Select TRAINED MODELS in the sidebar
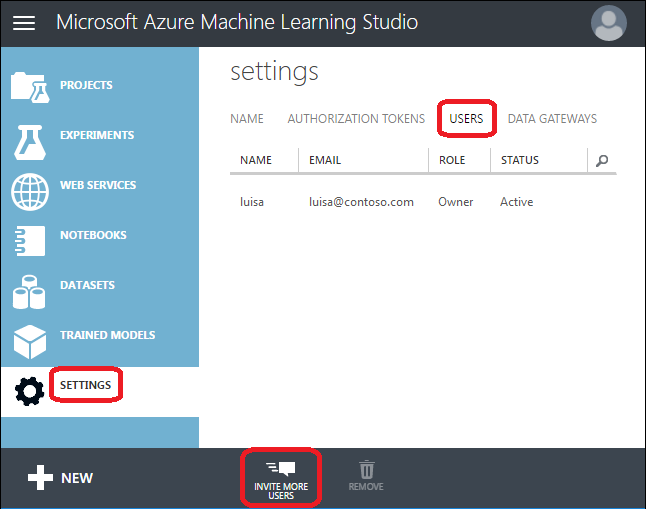The height and width of the screenshot is (509, 646). [x=108, y=335]
